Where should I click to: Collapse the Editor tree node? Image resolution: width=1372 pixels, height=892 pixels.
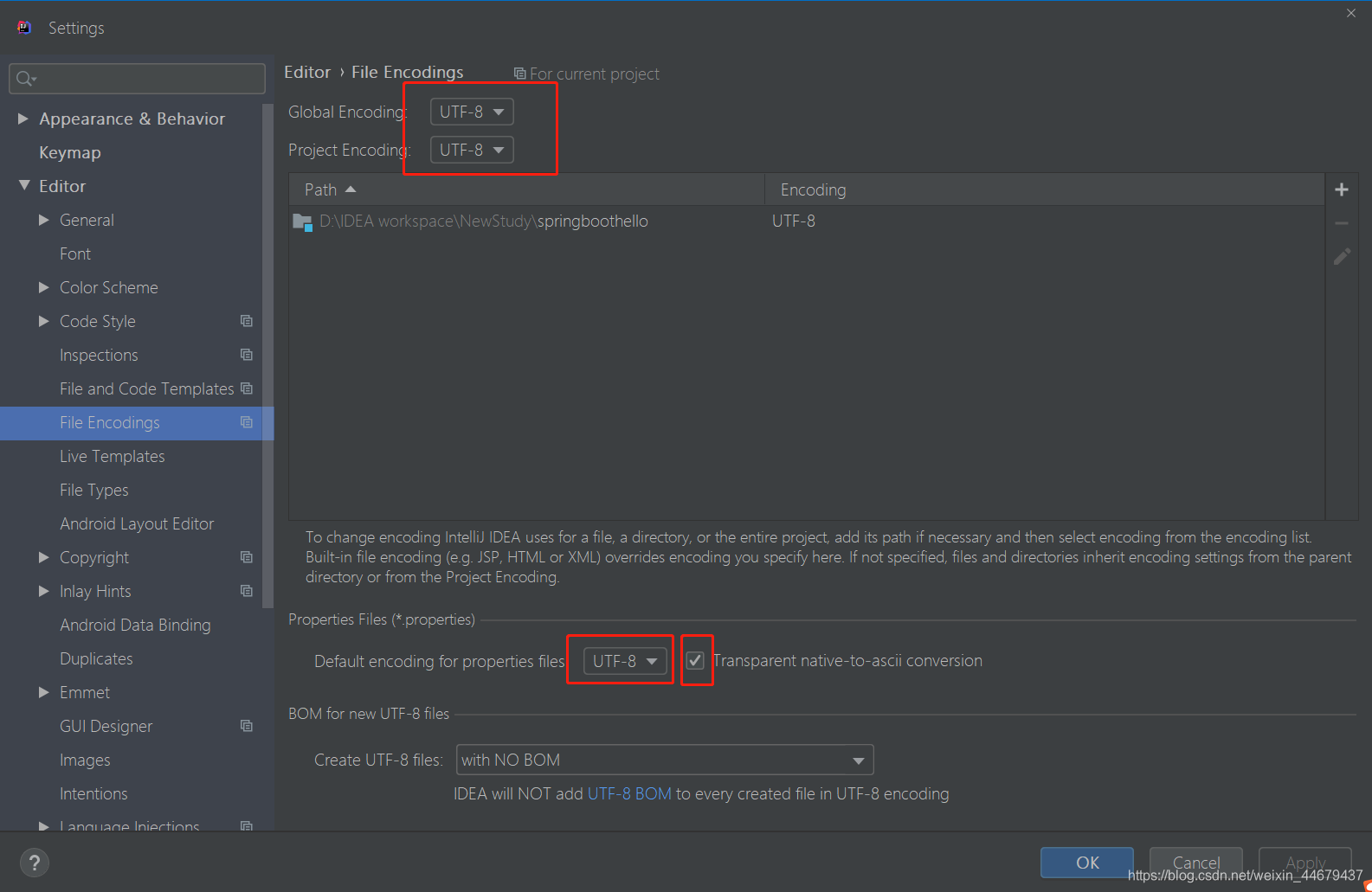[24, 186]
